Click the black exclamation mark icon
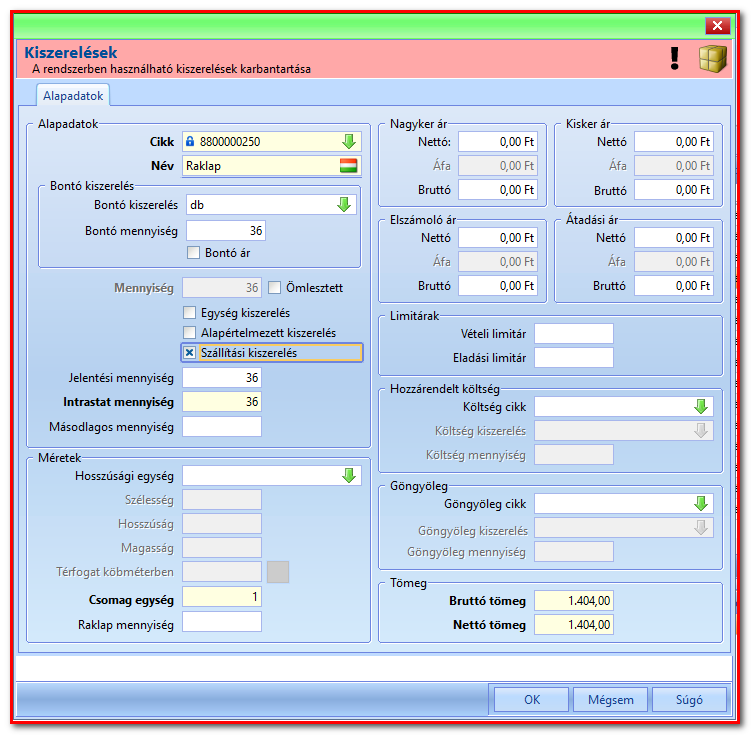 pyautogui.click(x=674, y=58)
